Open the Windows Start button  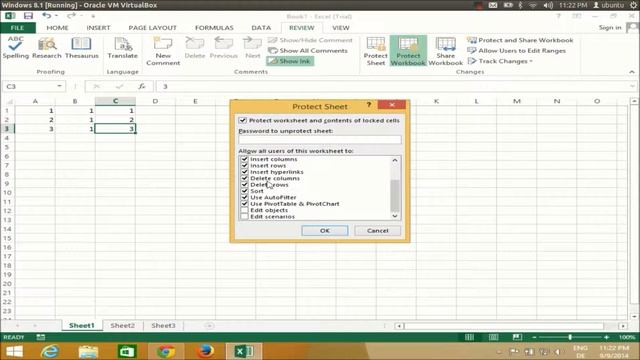14,351
